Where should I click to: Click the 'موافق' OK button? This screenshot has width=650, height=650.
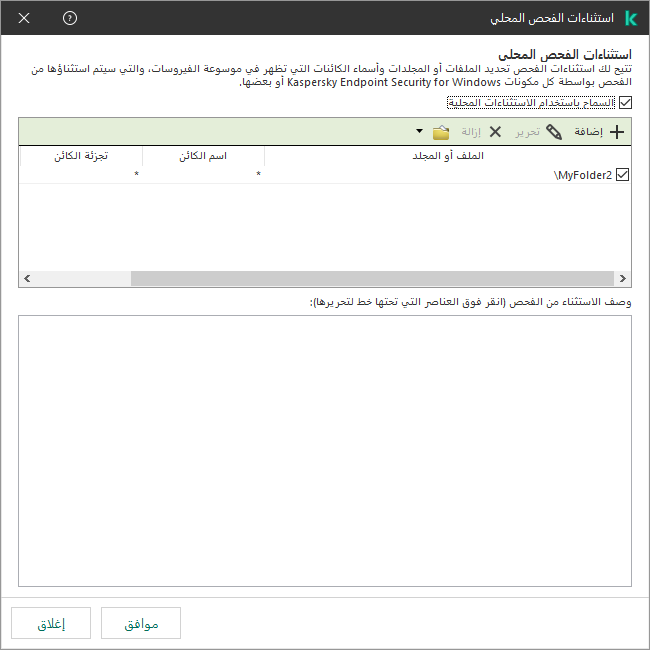point(141,623)
